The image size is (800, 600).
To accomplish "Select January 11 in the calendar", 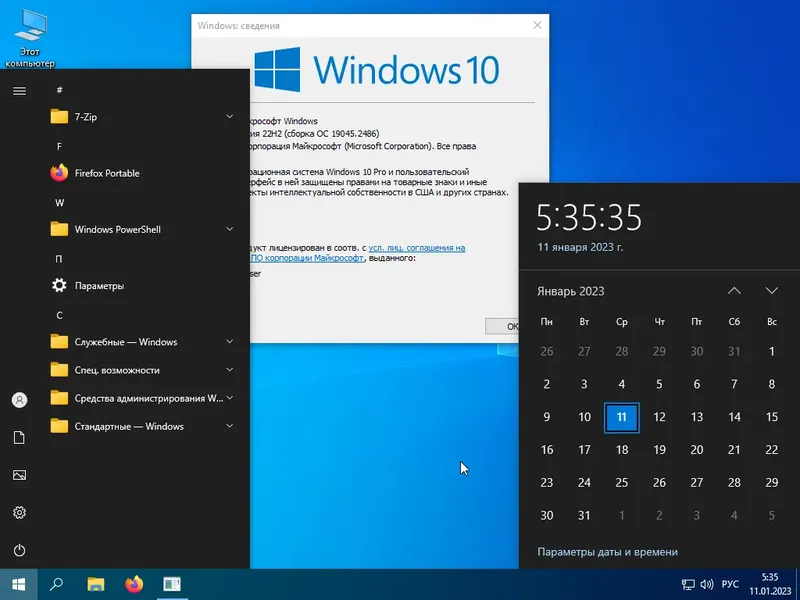I will 621,417.
